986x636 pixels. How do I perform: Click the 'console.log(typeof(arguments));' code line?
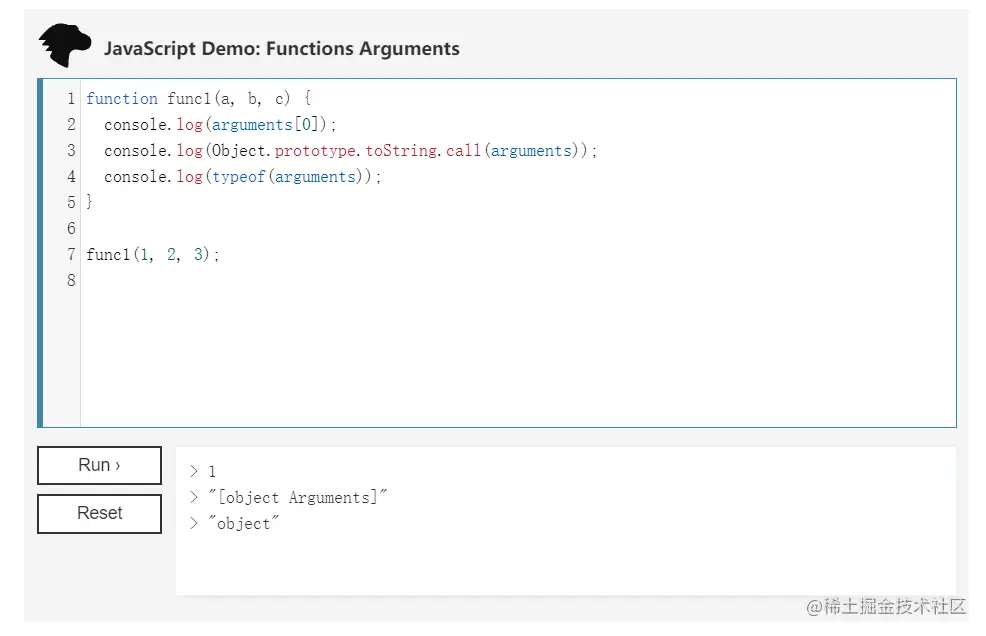tap(243, 177)
